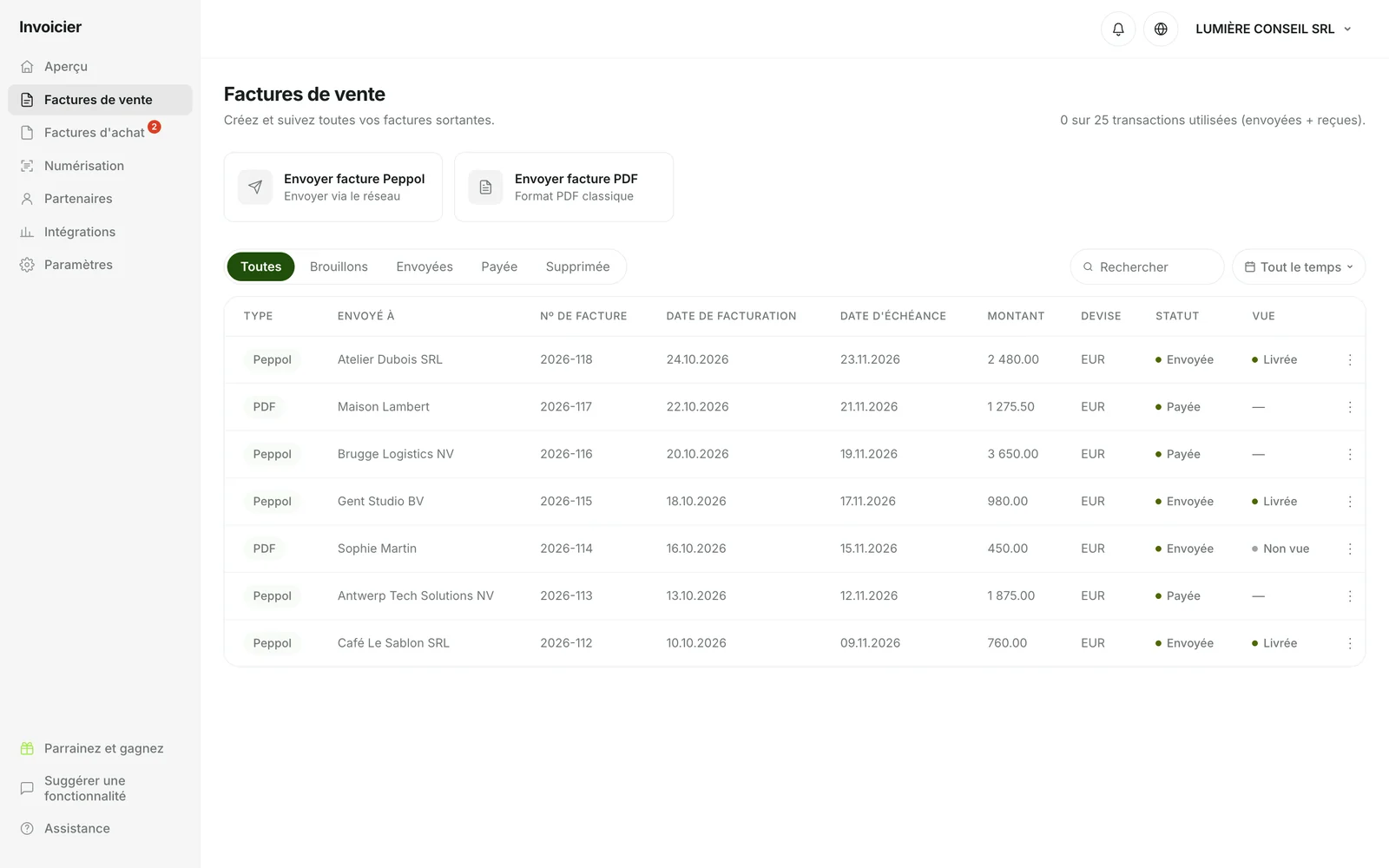Open row menu for Sophie Martin

(x=1350, y=549)
